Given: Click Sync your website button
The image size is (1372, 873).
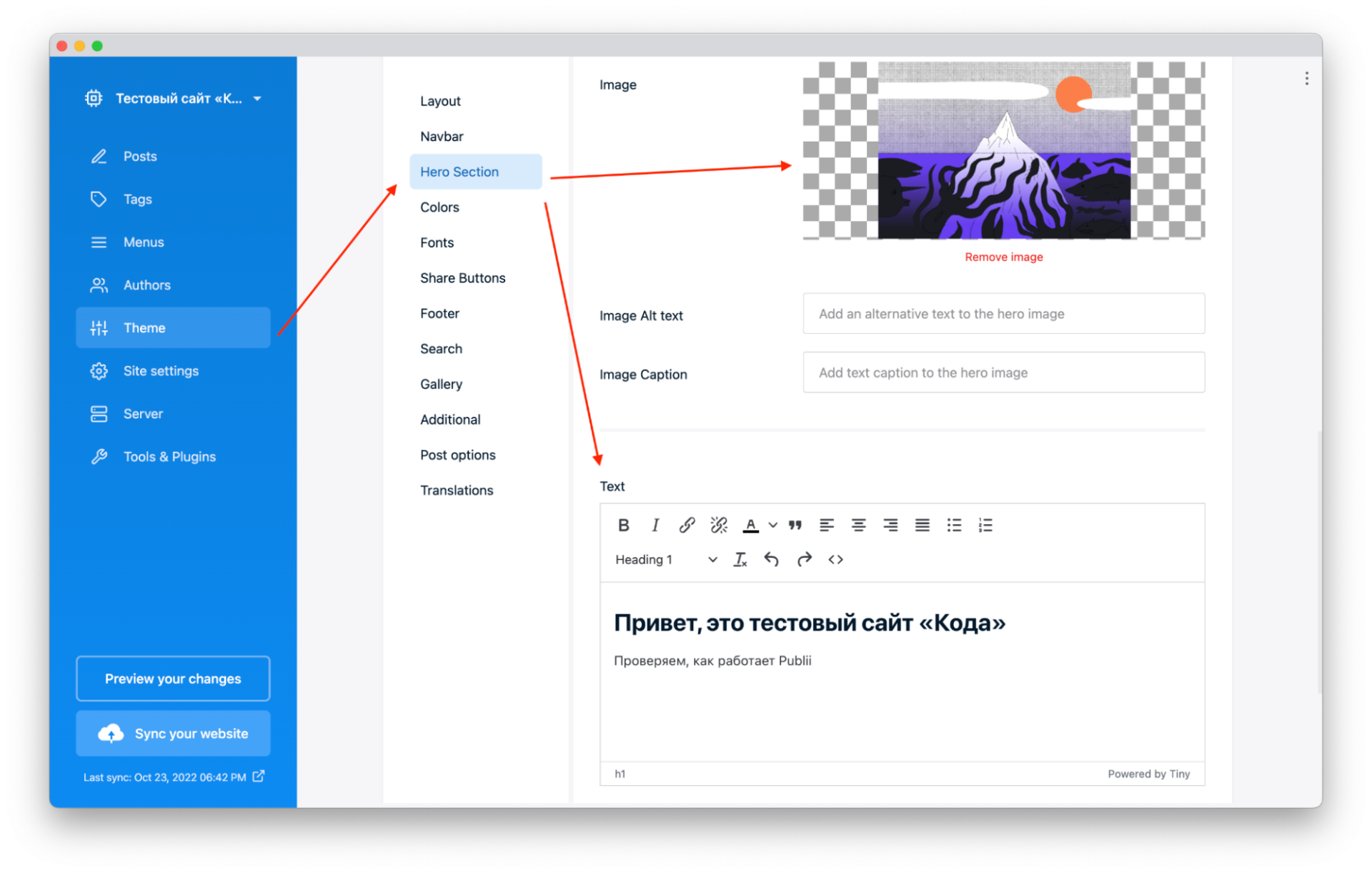Looking at the screenshot, I should 173,734.
